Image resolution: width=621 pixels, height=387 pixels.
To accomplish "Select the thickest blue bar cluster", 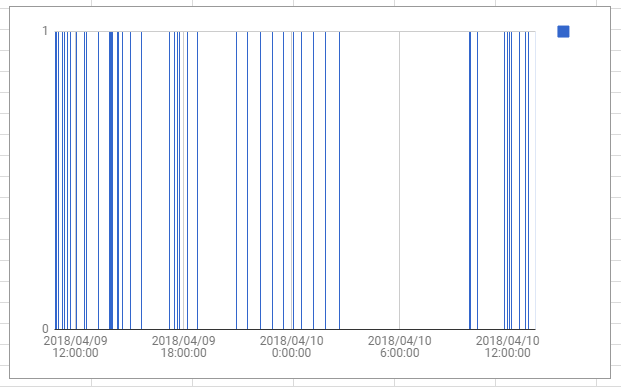I will [x=111, y=180].
